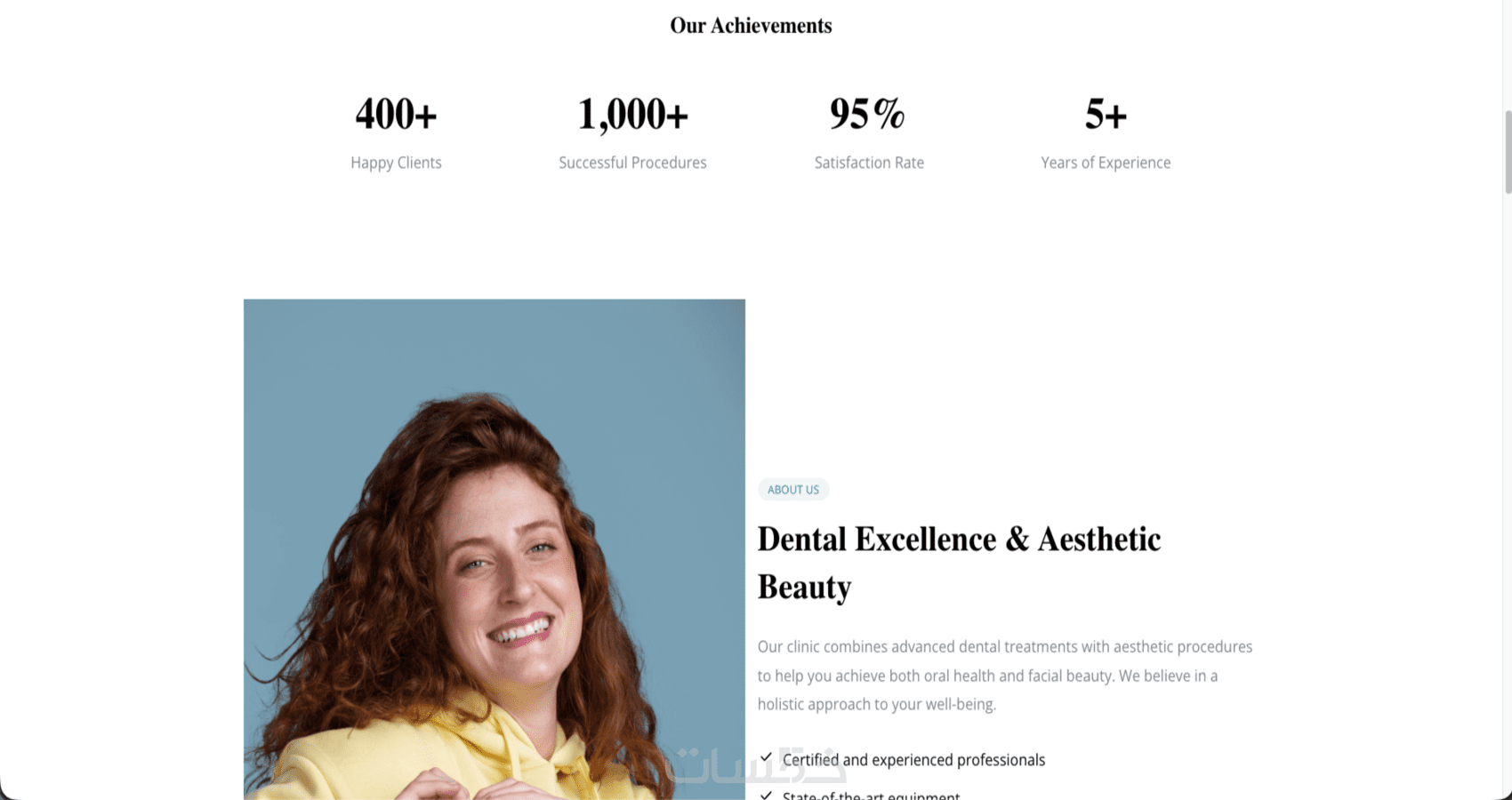The image size is (1512, 800).
Task: Click the checkmark icon beside State-of-the-art equipment
Action: point(766,795)
